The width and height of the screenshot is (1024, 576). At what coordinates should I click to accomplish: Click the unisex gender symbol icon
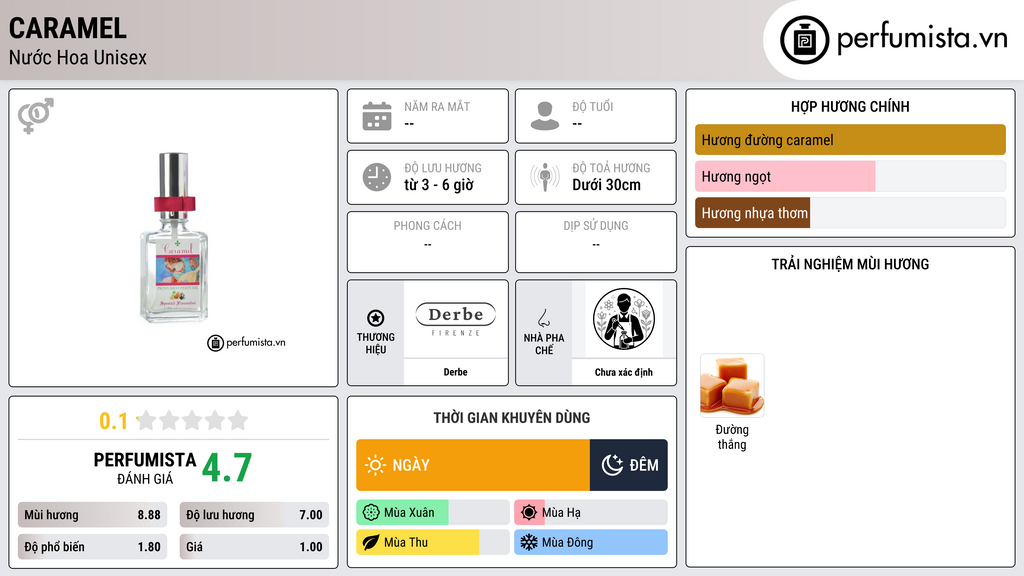(36, 116)
